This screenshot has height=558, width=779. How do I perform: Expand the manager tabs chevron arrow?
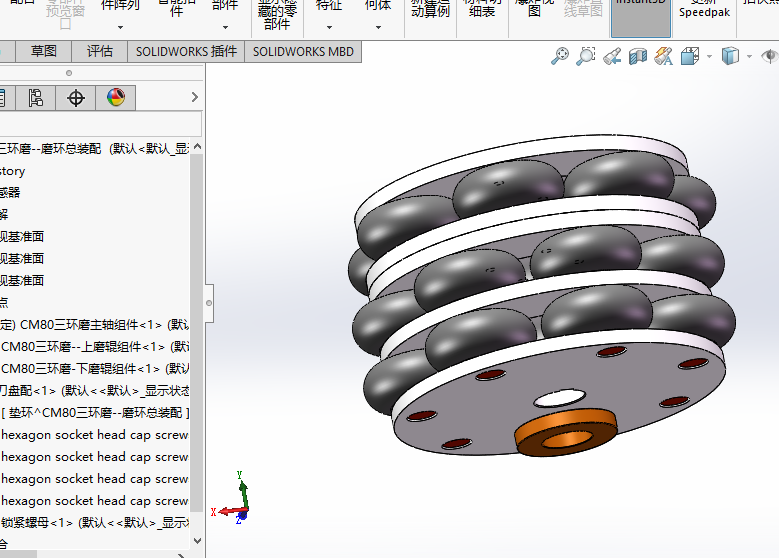click(195, 98)
